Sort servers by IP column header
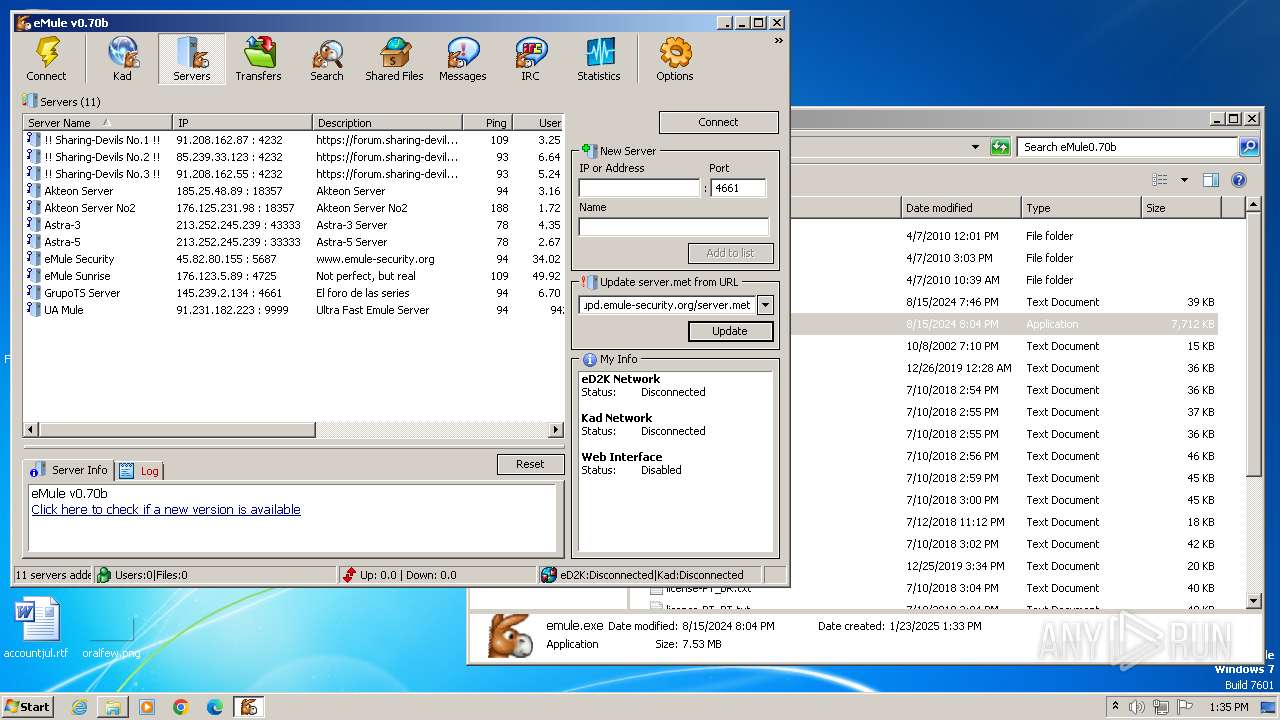 (x=242, y=122)
